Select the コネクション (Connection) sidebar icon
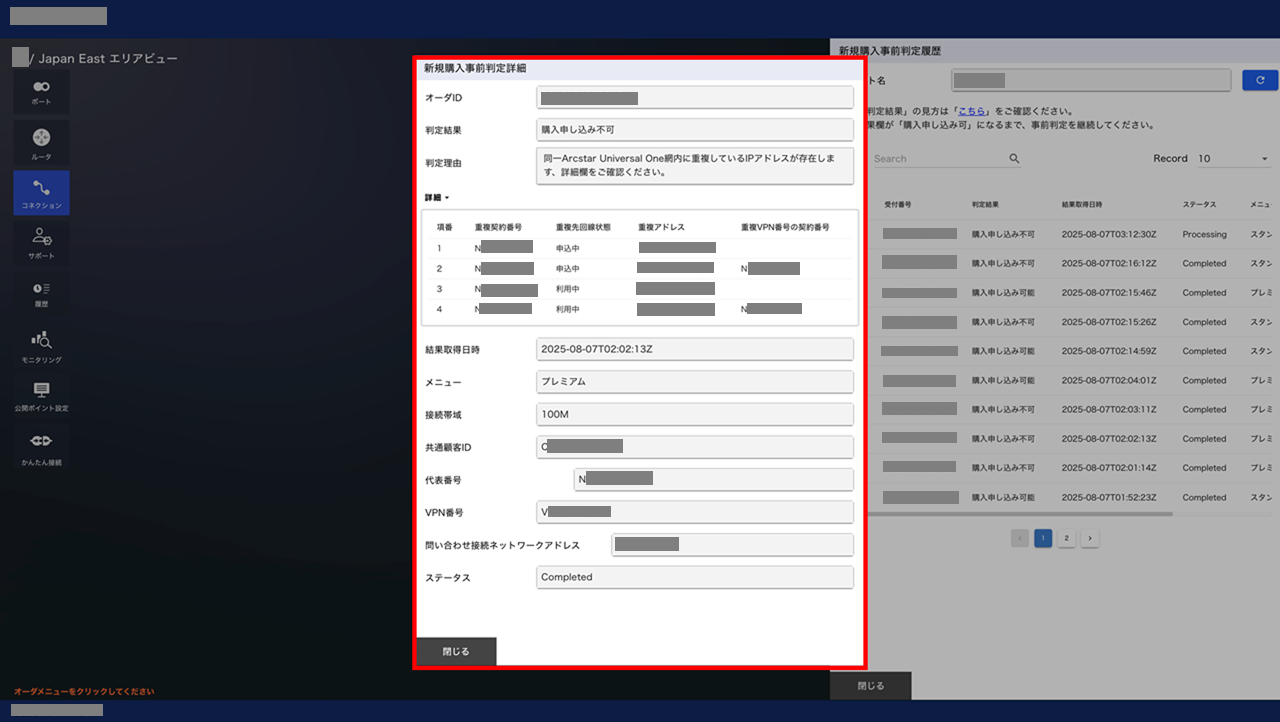 [41, 193]
